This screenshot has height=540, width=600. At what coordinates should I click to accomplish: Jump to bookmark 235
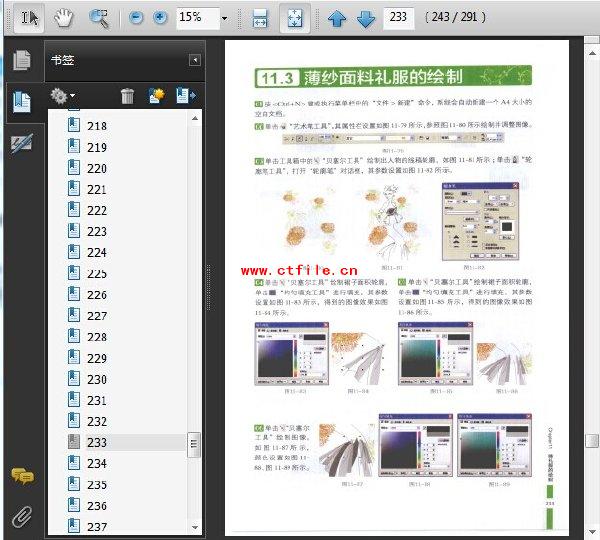click(97, 484)
